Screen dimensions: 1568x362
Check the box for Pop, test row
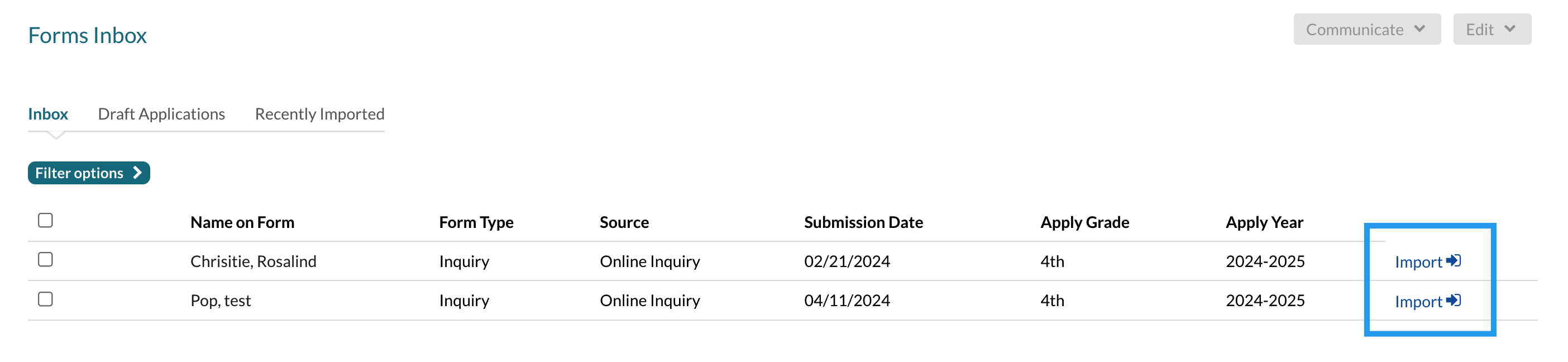(46, 299)
